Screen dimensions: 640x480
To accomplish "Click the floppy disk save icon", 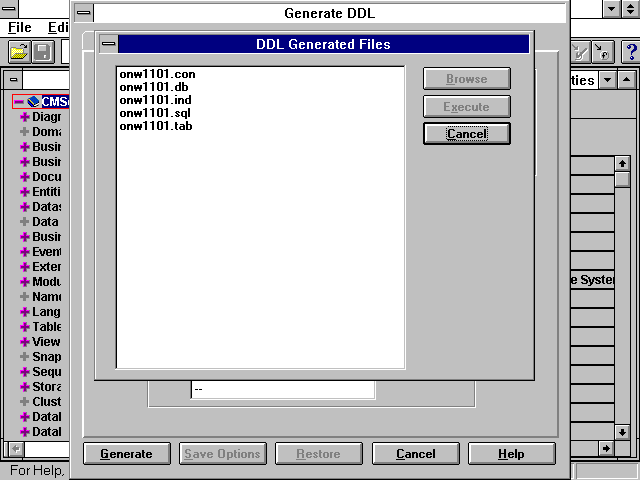I will tap(43, 51).
